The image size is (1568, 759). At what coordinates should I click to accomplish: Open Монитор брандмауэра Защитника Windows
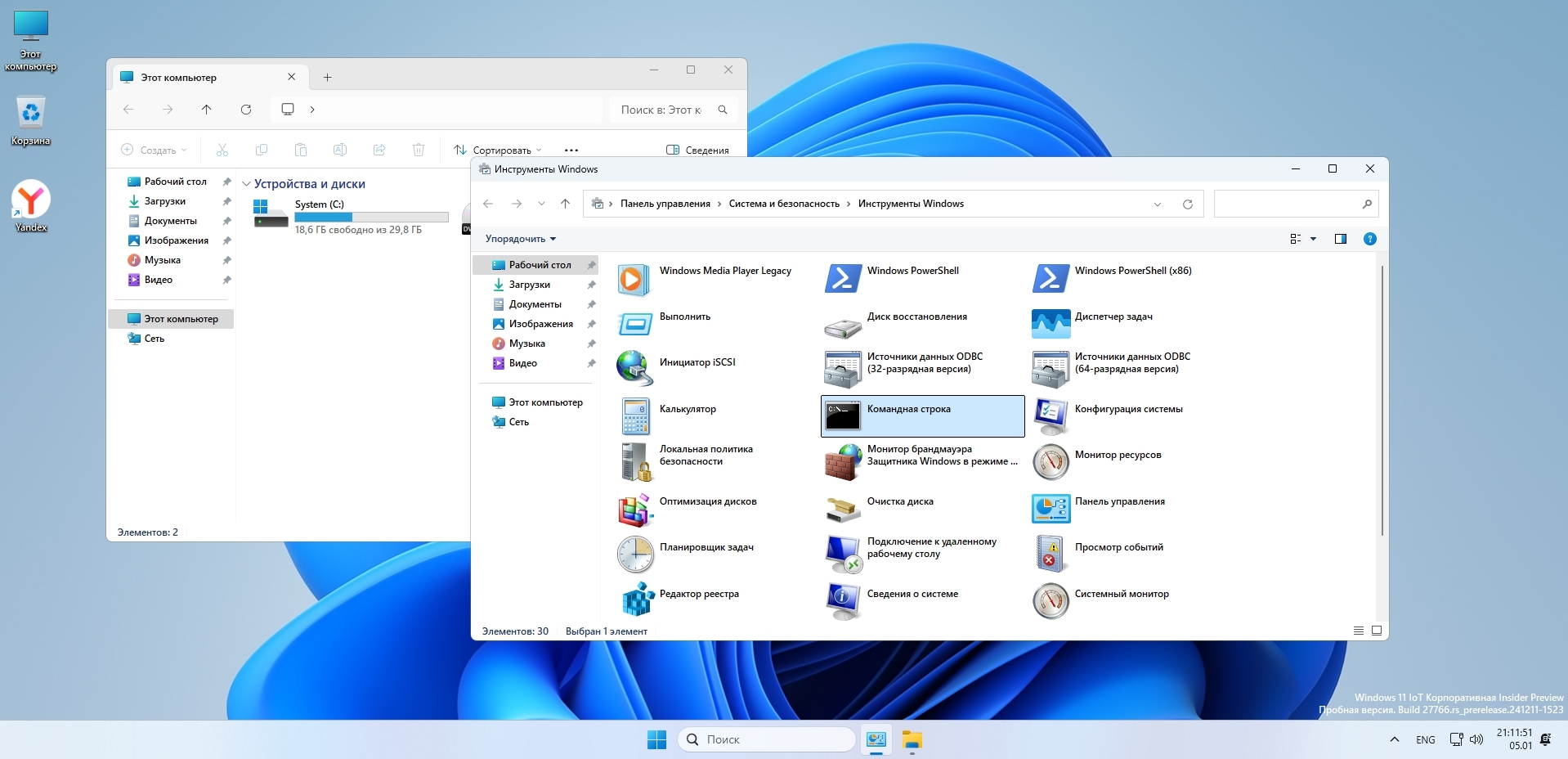842,462
